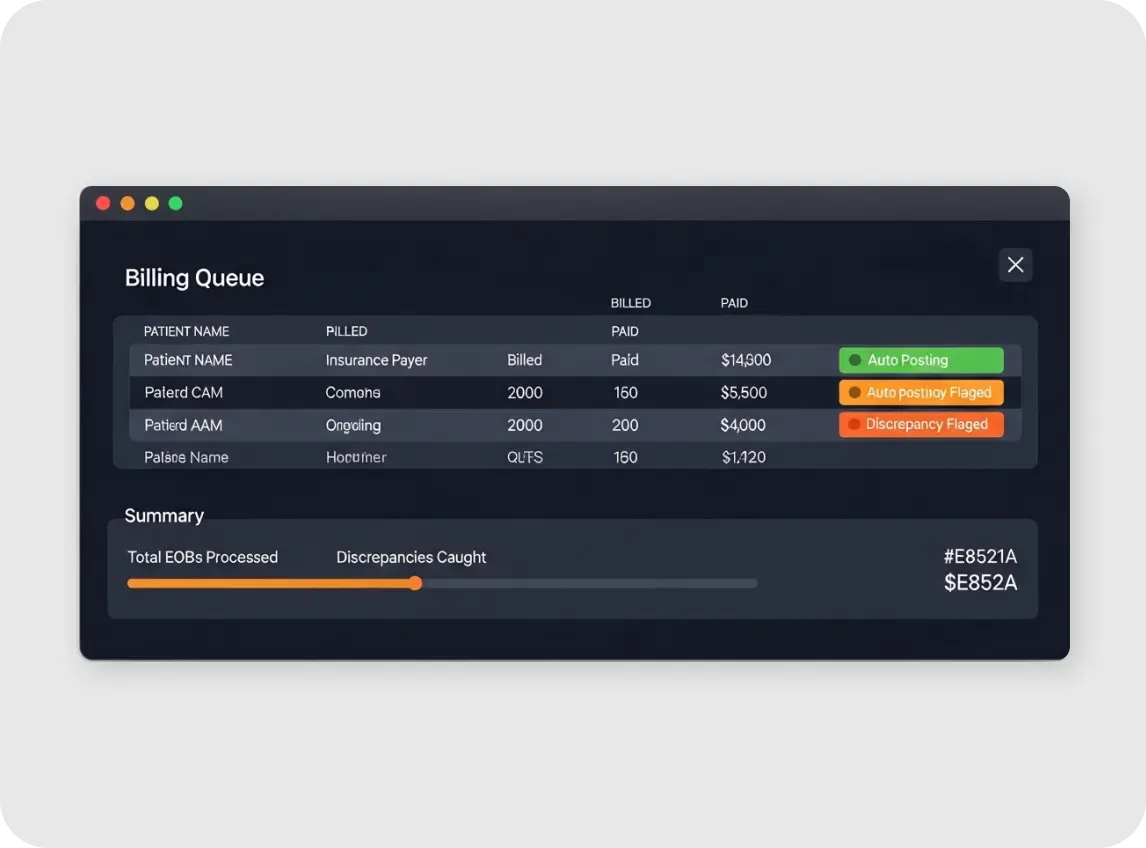Click the close X icon at top right
1146x848 pixels.
pyautogui.click(x=1015, y=264)
